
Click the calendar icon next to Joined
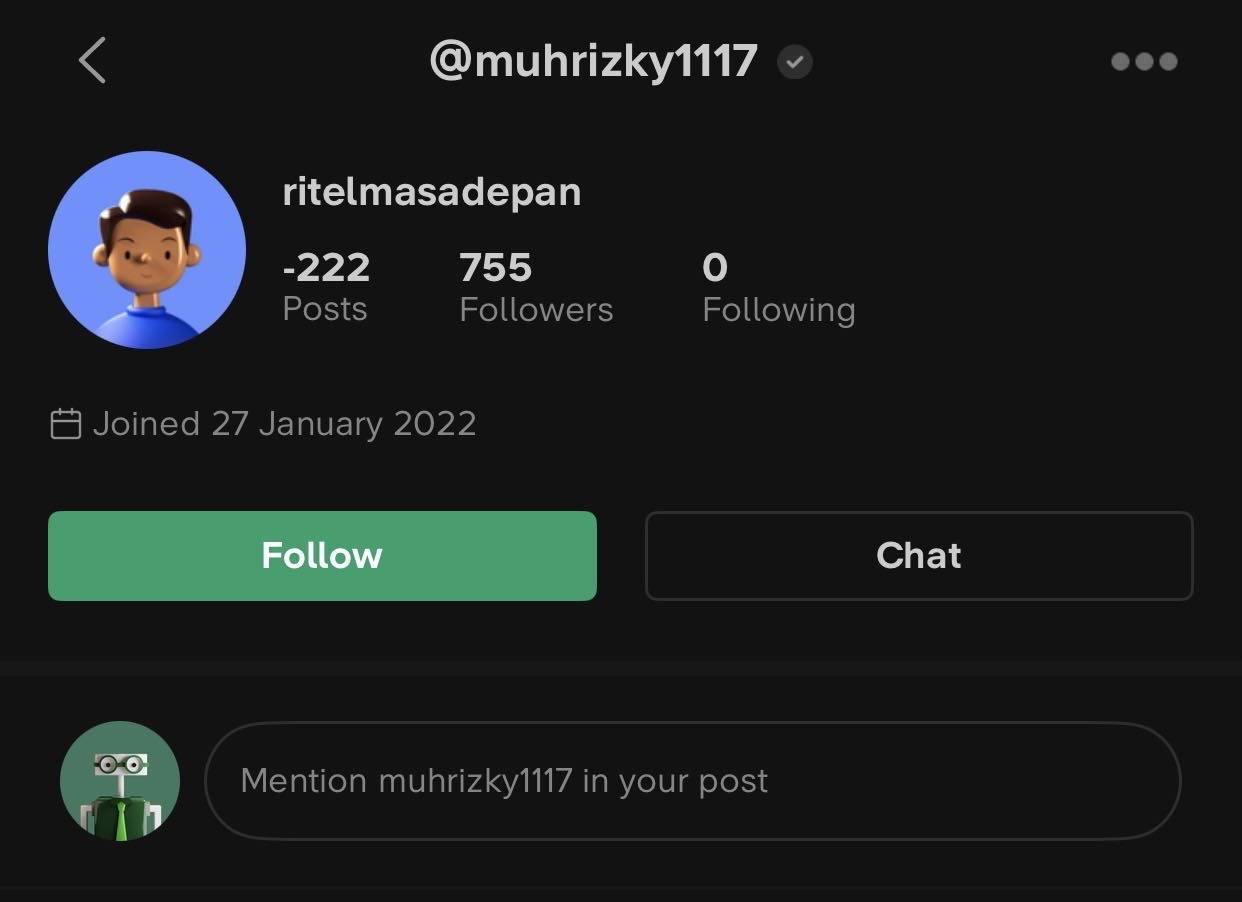click(66, 424)
